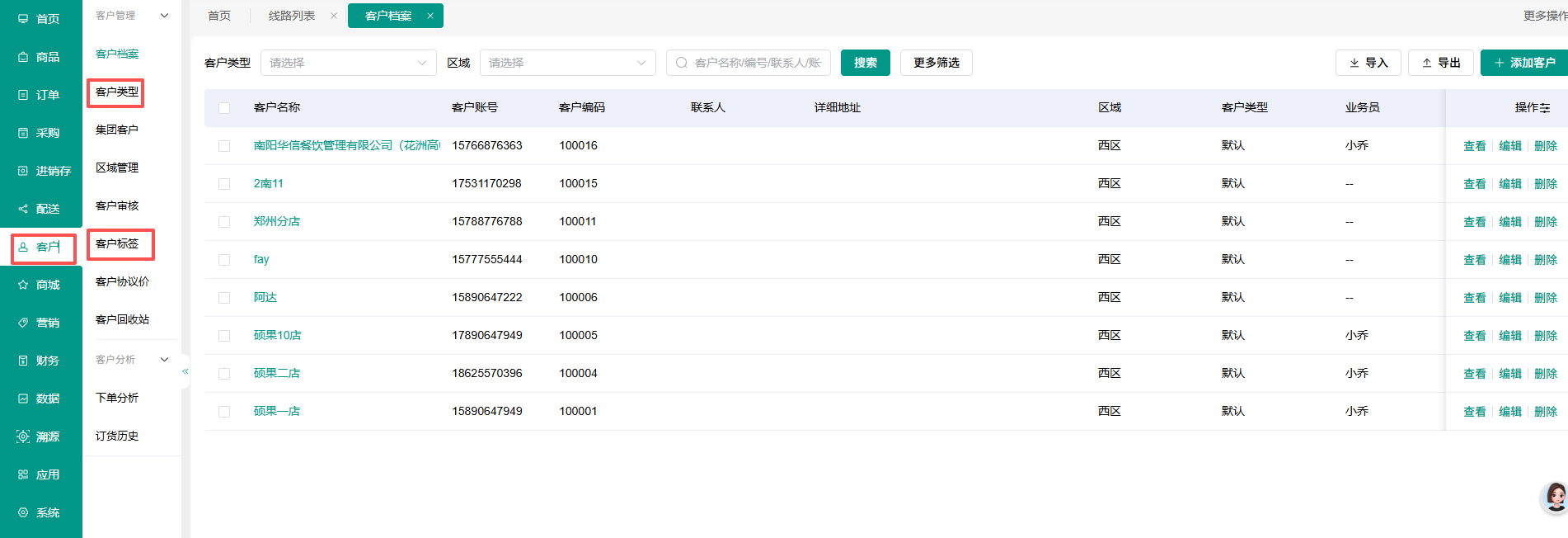Switch to the 首页 tab
The image size is (1568, 538).
219,16
